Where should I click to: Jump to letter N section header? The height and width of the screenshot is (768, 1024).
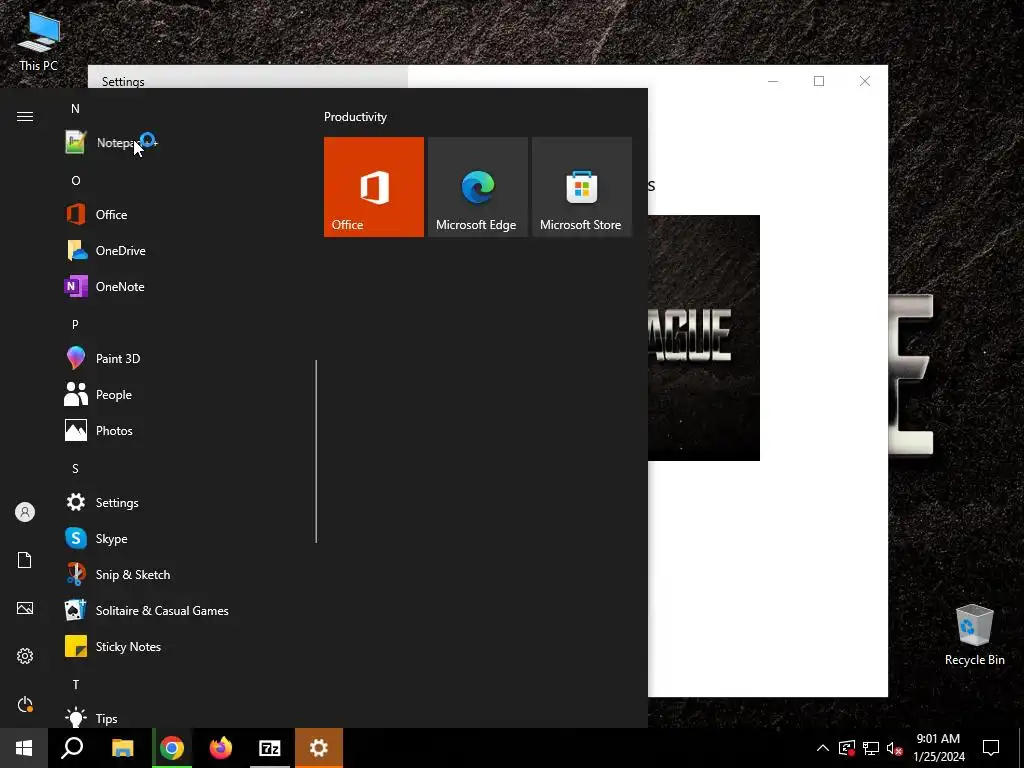click(x=75, y=108)
